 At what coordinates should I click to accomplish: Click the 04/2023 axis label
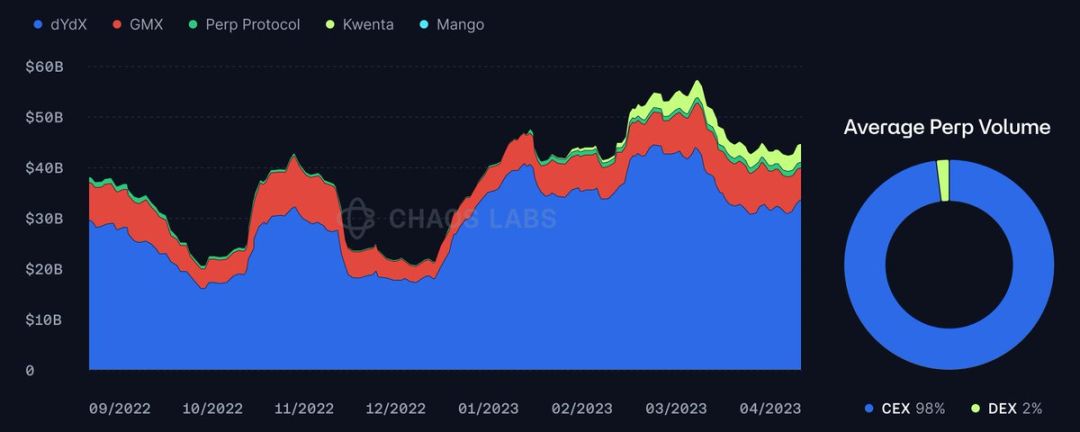coord(771,409)
